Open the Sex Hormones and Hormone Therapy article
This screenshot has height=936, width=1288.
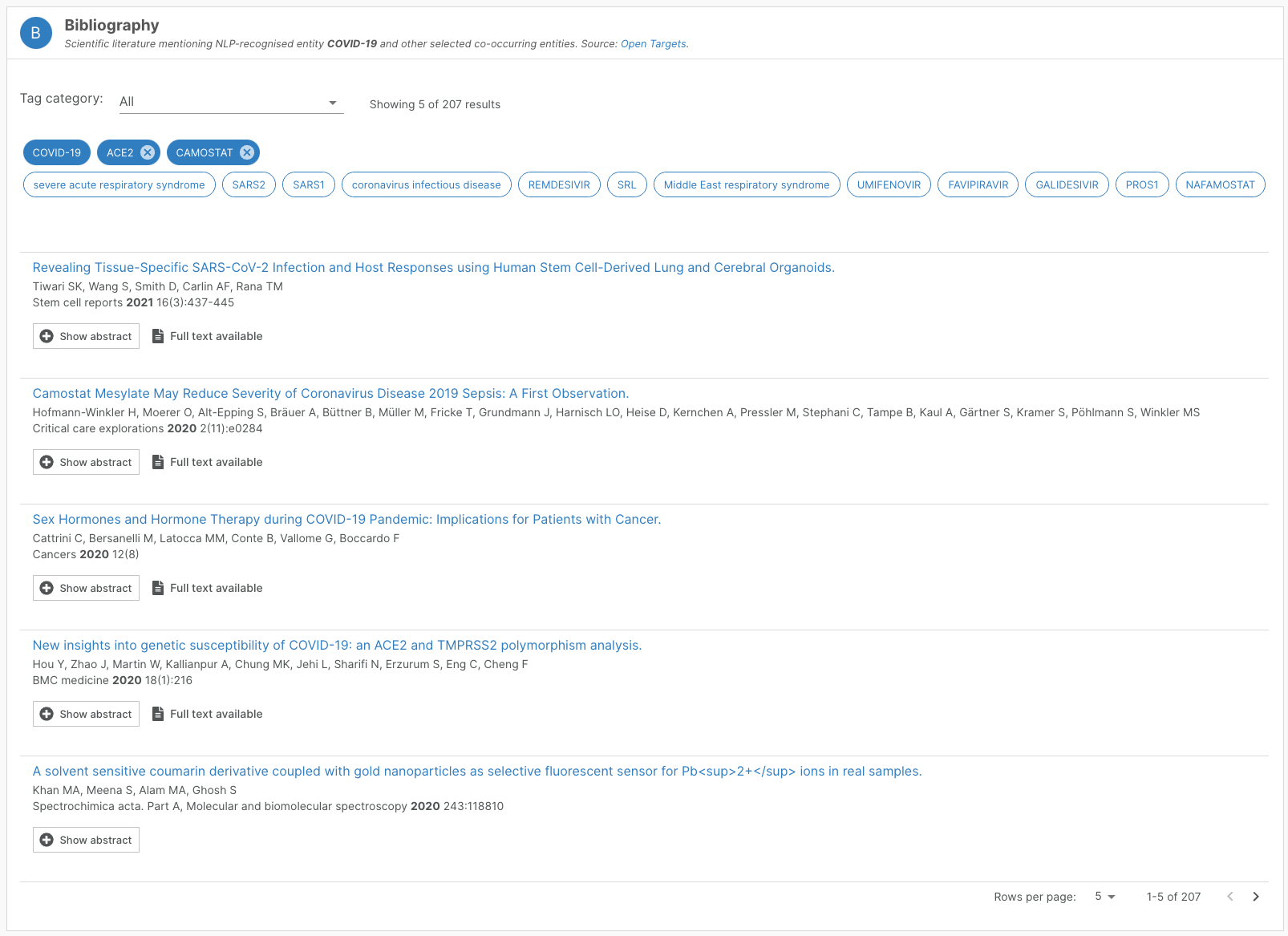(x=346, y=519)
